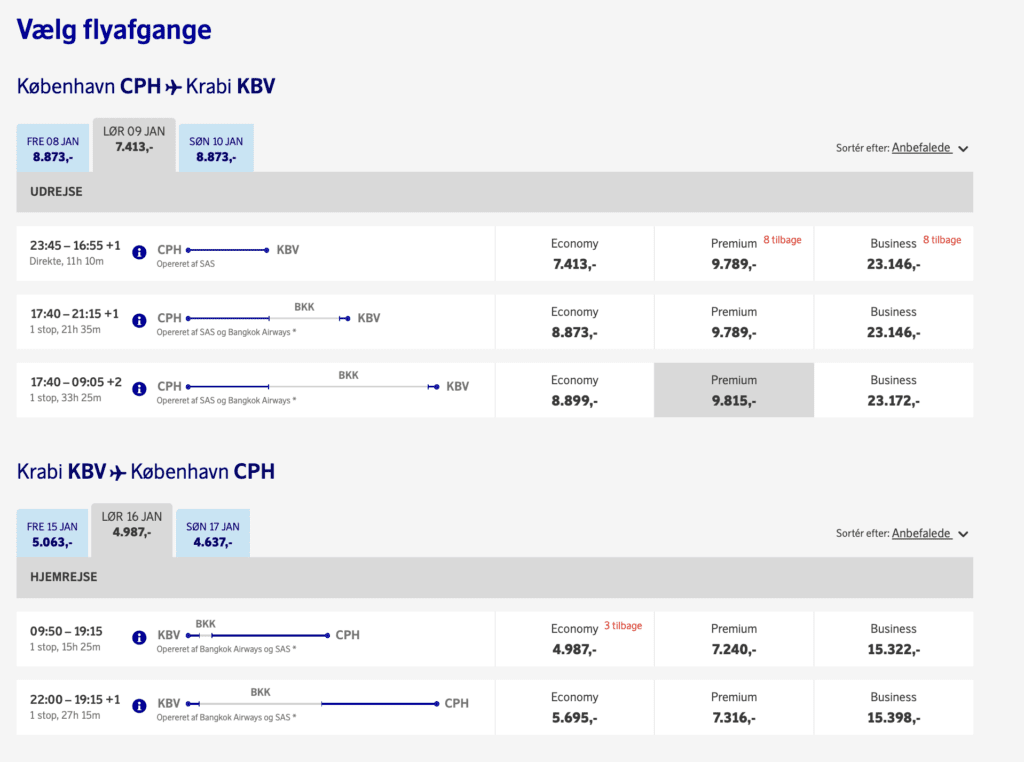Select SØN 17 JAN return date tab

tap(212, 534)
